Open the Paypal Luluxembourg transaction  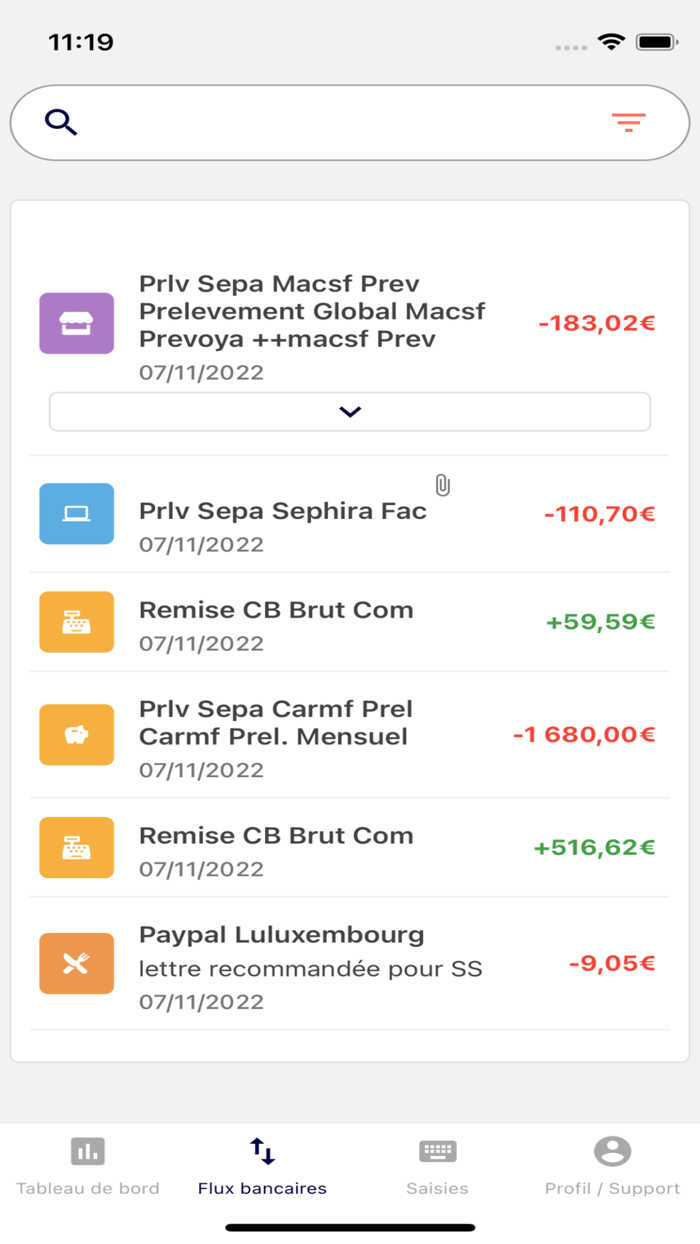point(282,936)
